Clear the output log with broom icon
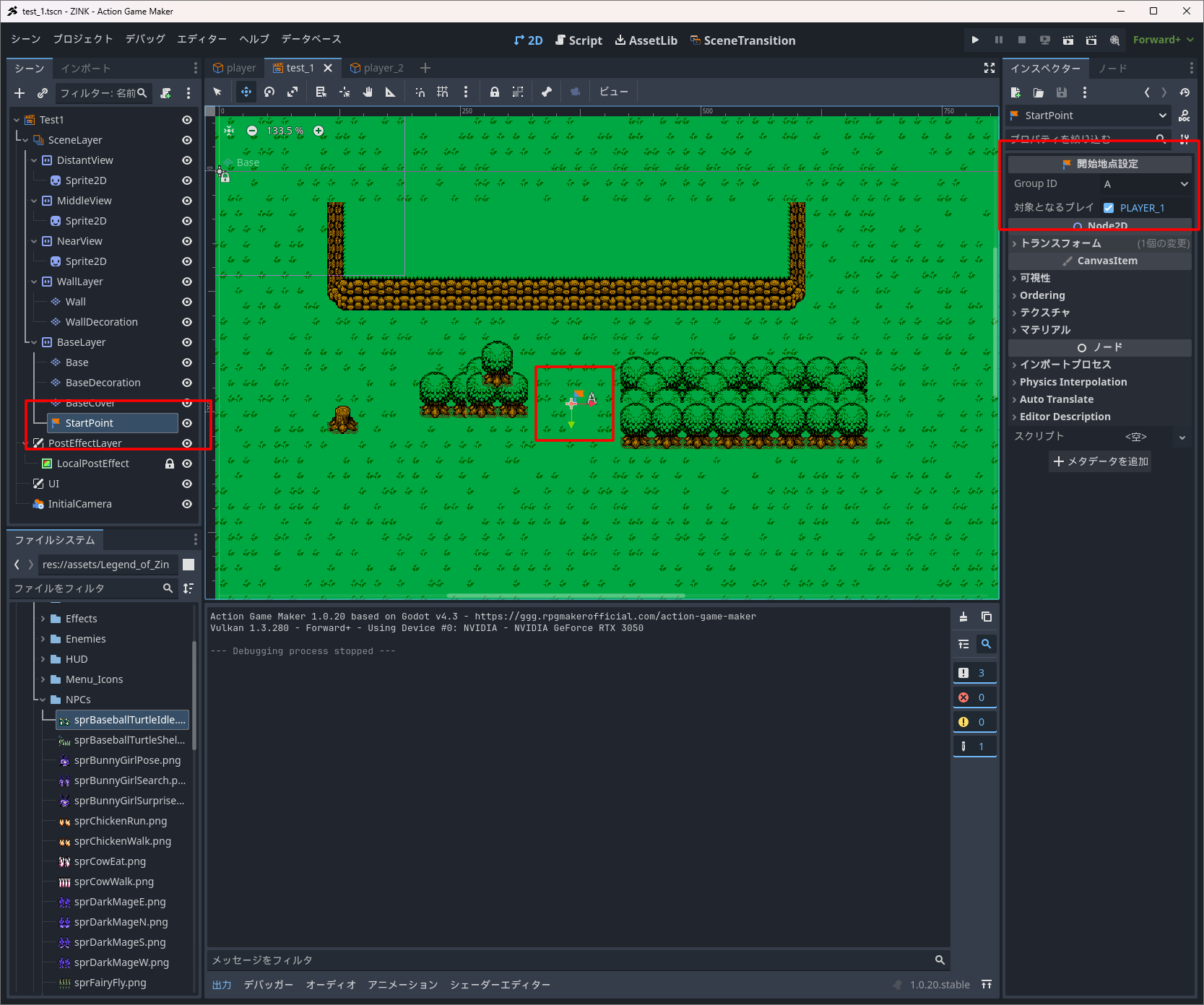Viewport: 1204px width, 1005px height. pos(963,617)
